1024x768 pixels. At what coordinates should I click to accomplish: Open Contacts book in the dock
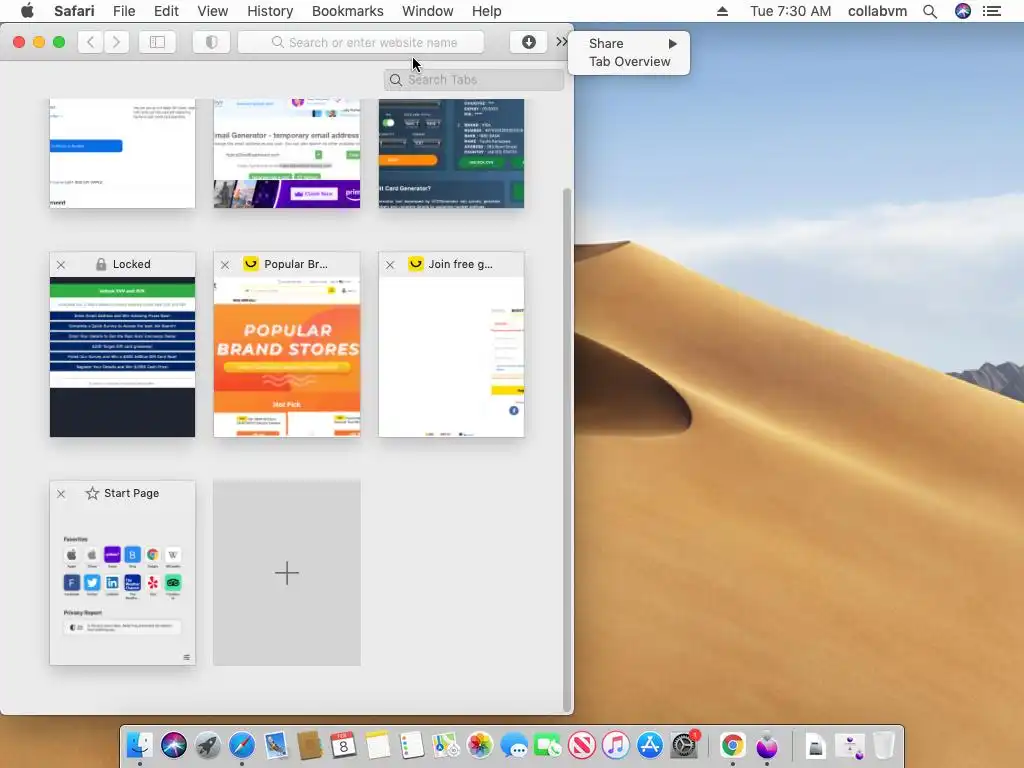point(310,745)
